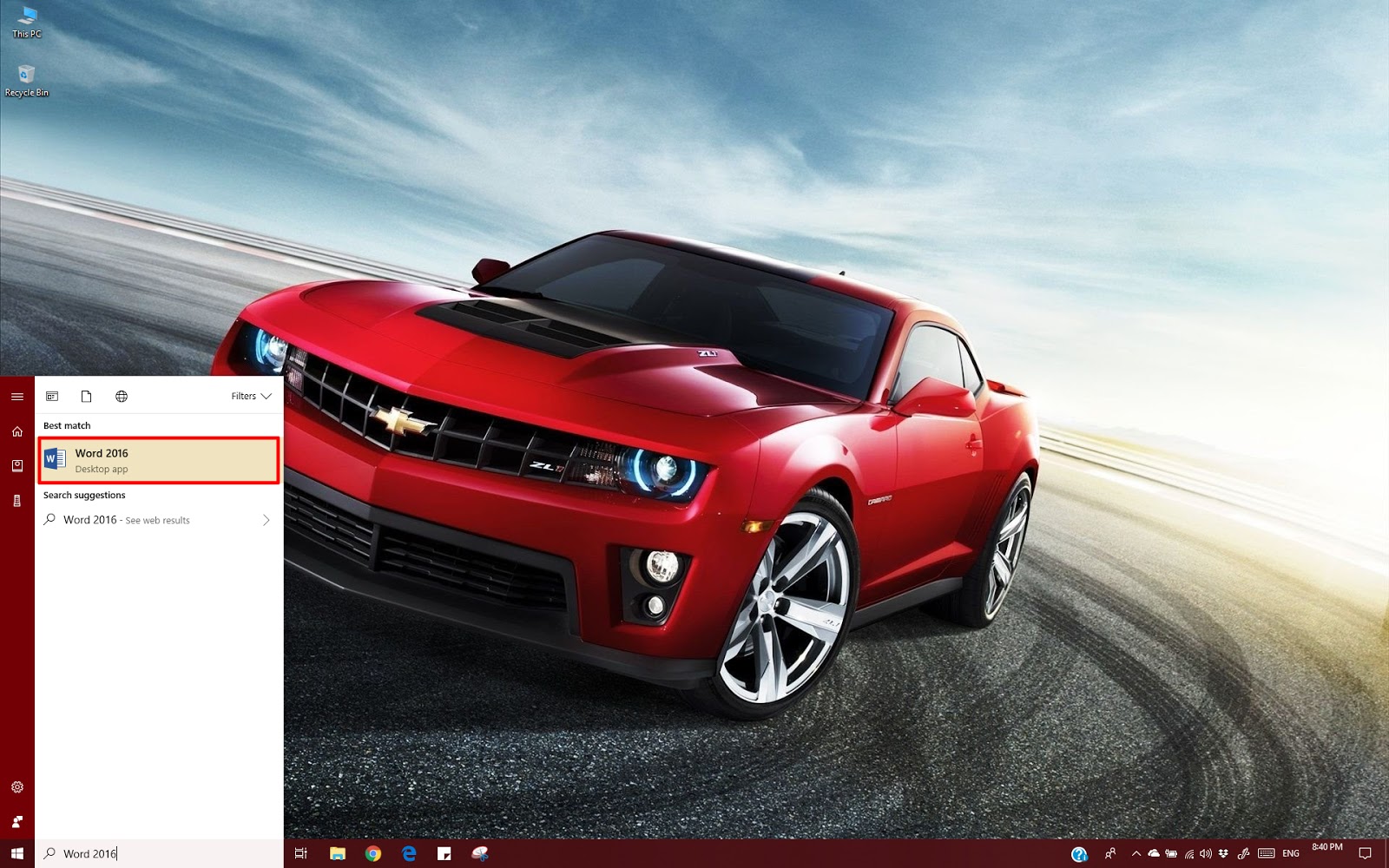Go to Cortana Home
Screen dimensions: 1389x868
pos(17,431)
